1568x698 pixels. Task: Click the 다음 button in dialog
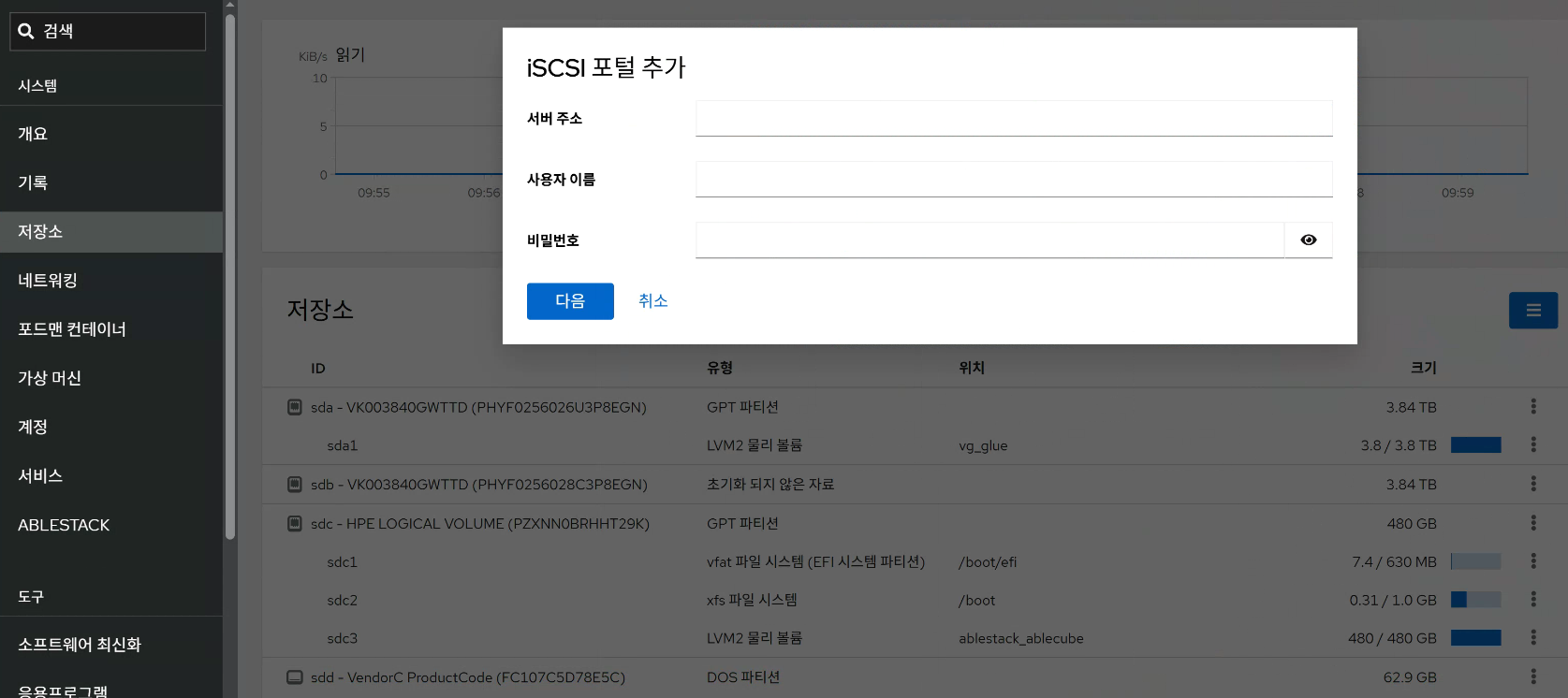click(570, 301)
